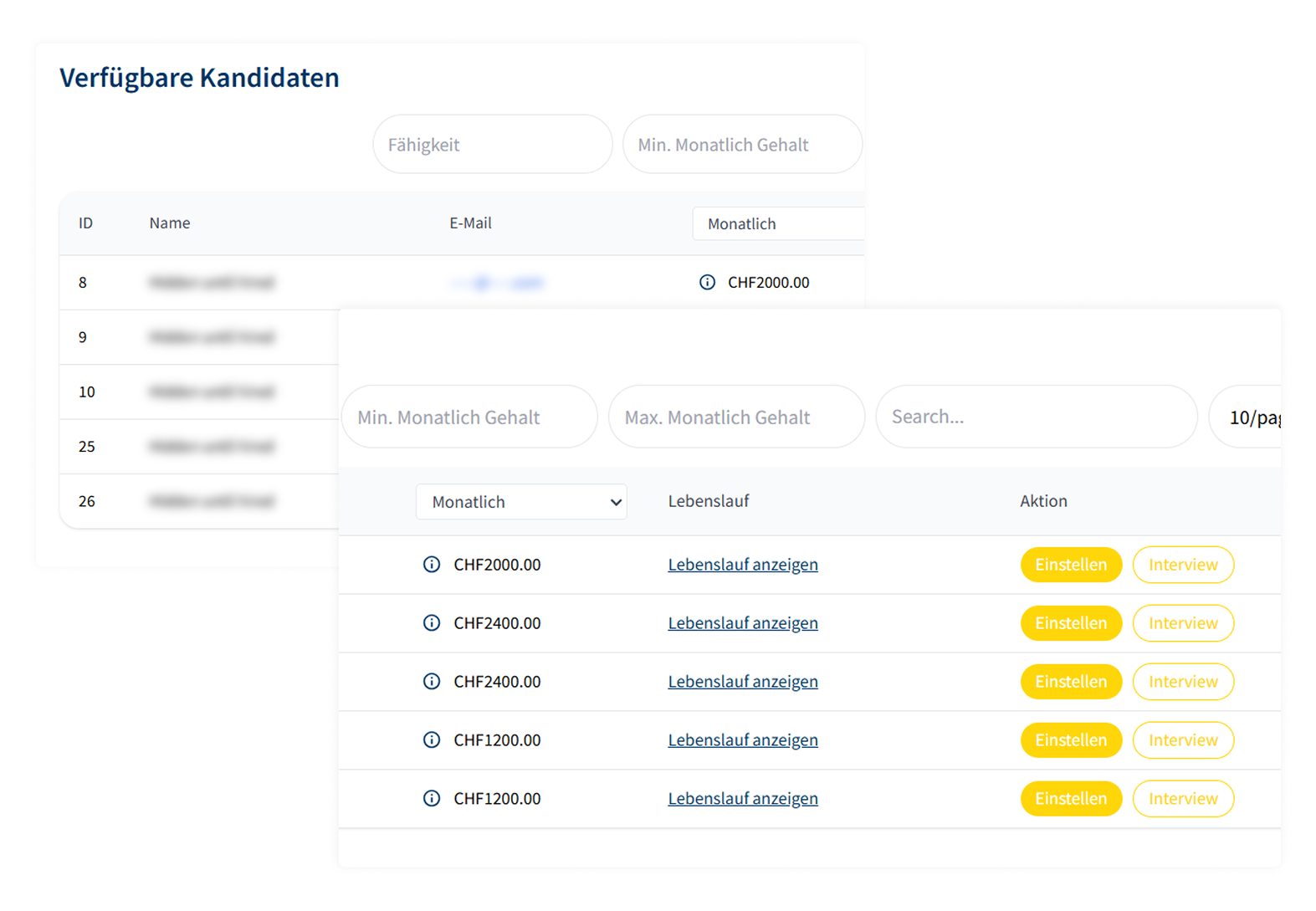Select candidate ID 8 cell

[x=83, y=283]
